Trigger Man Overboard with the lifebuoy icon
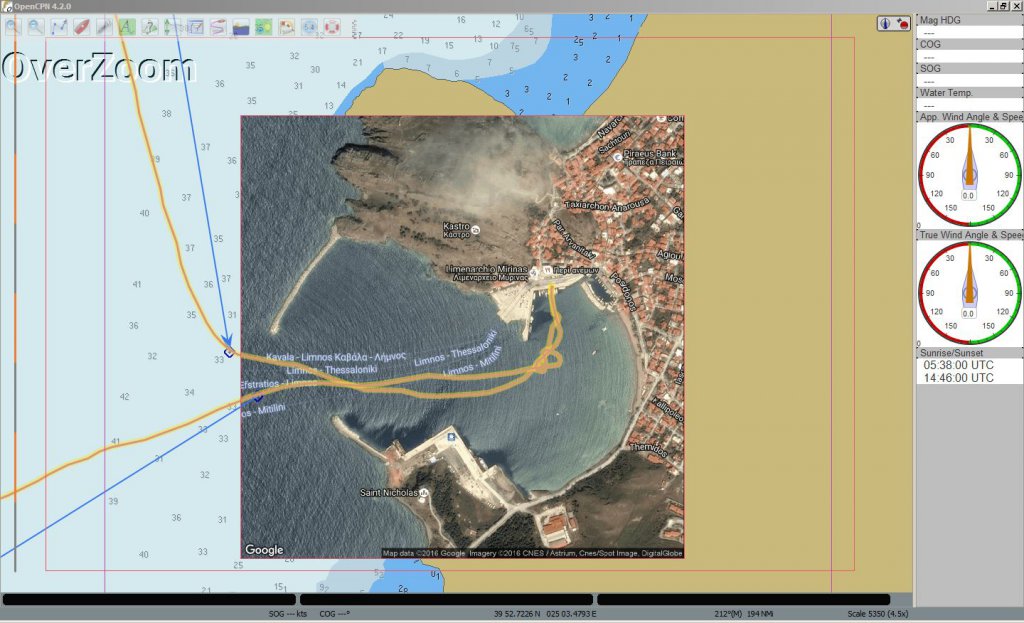1024x623 pixels. 332,26
